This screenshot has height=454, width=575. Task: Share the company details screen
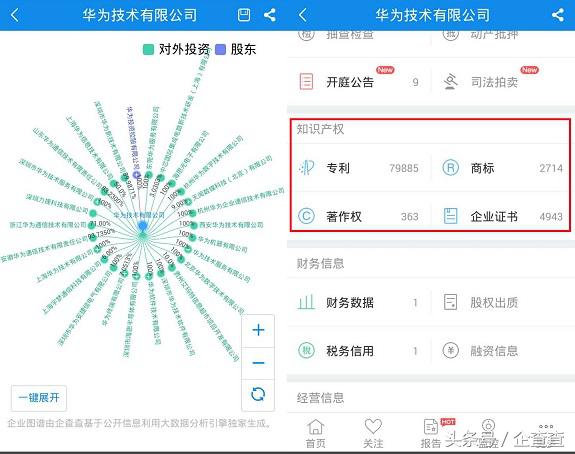point(558,15)
